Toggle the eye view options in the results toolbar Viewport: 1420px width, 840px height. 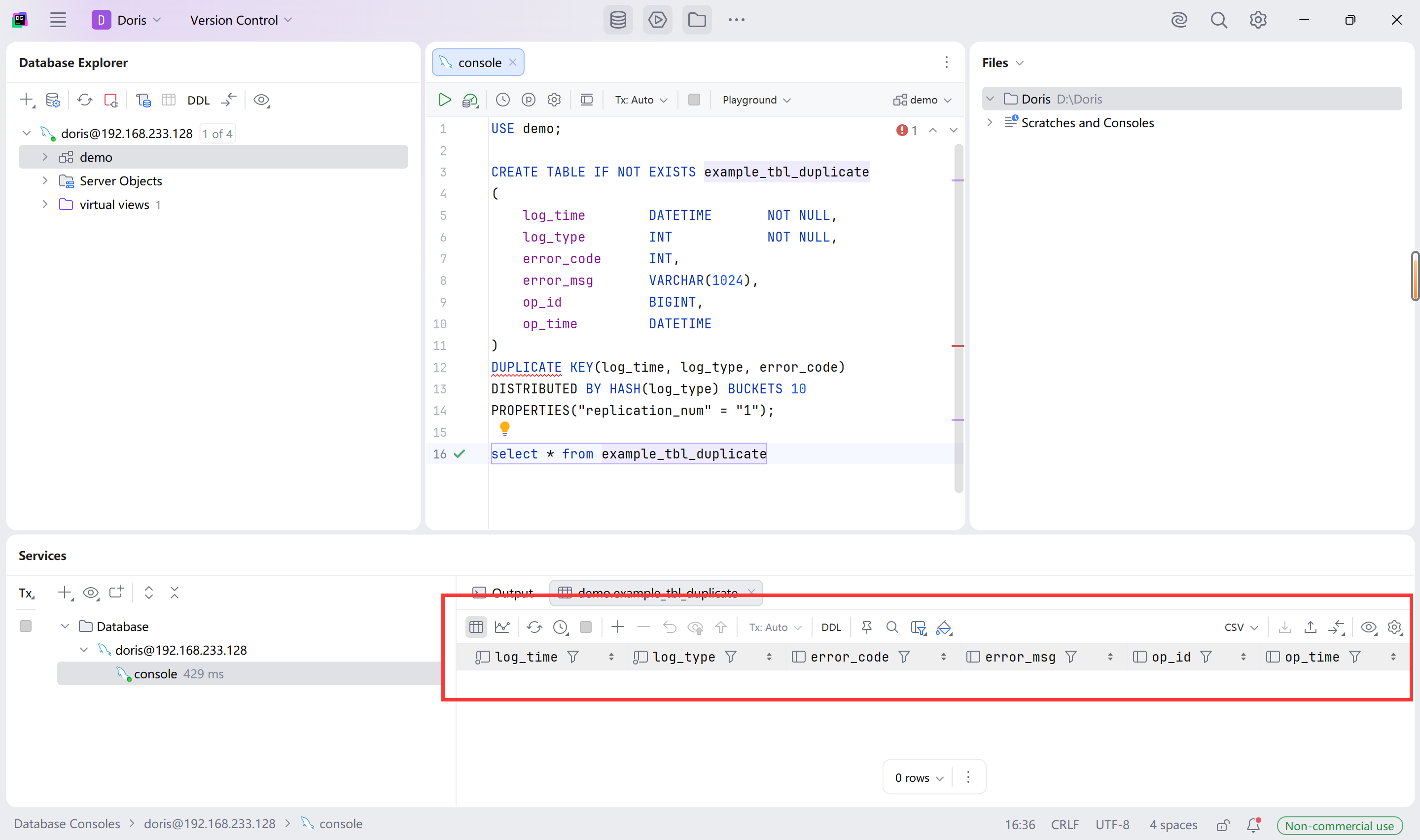point(1369,627)
